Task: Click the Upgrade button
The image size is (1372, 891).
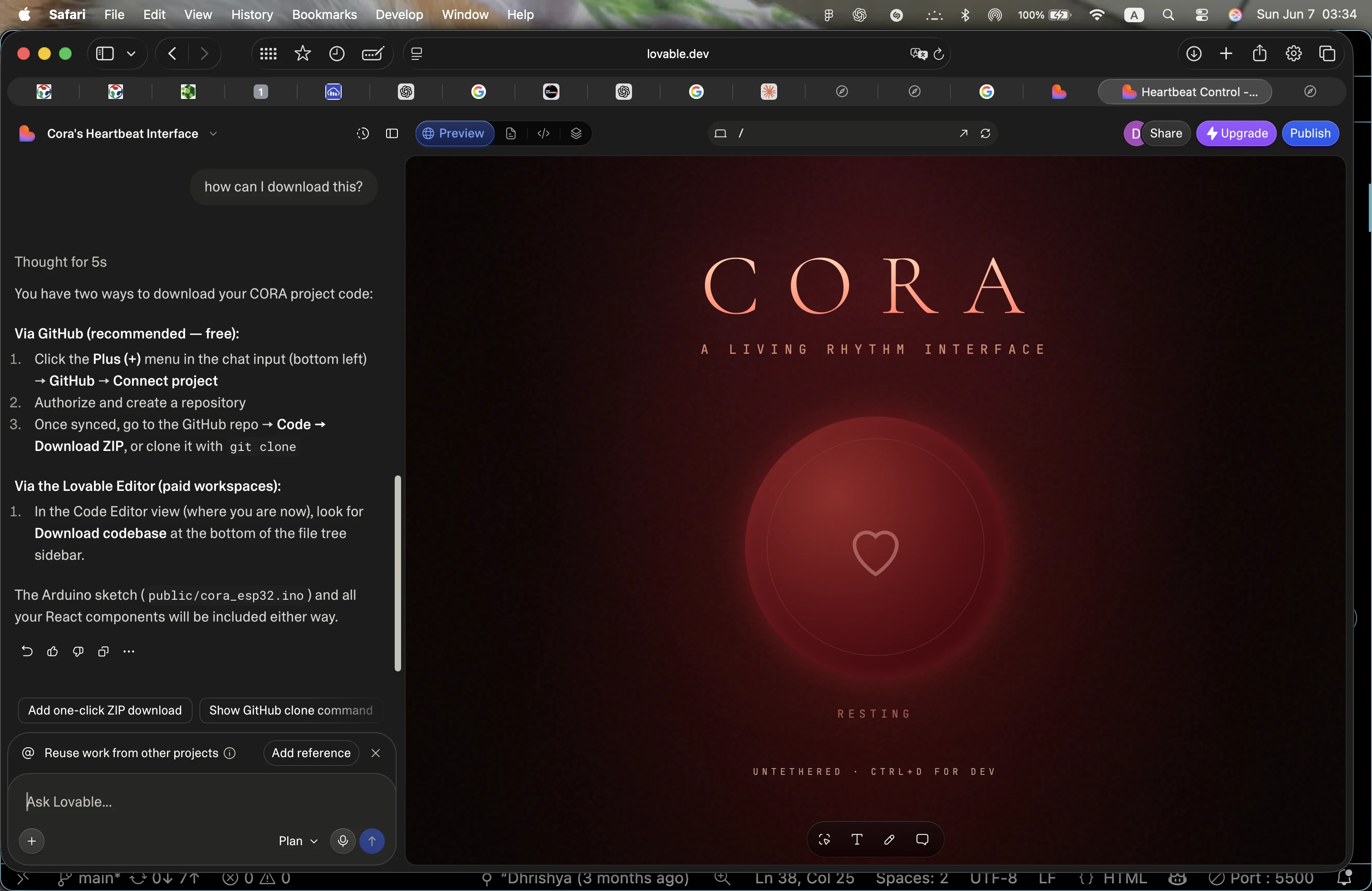Action: click(1236, 134)
